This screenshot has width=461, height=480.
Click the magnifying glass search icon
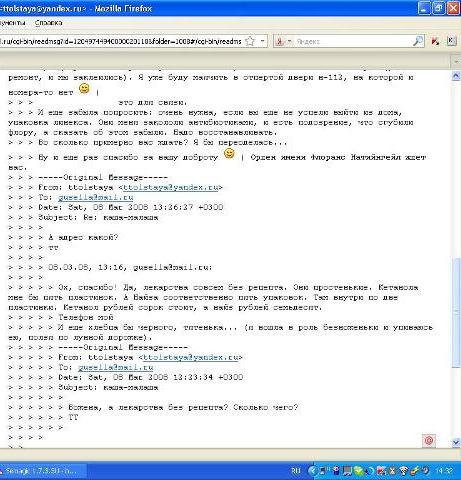pyautogui.click(x=418, y=41)
